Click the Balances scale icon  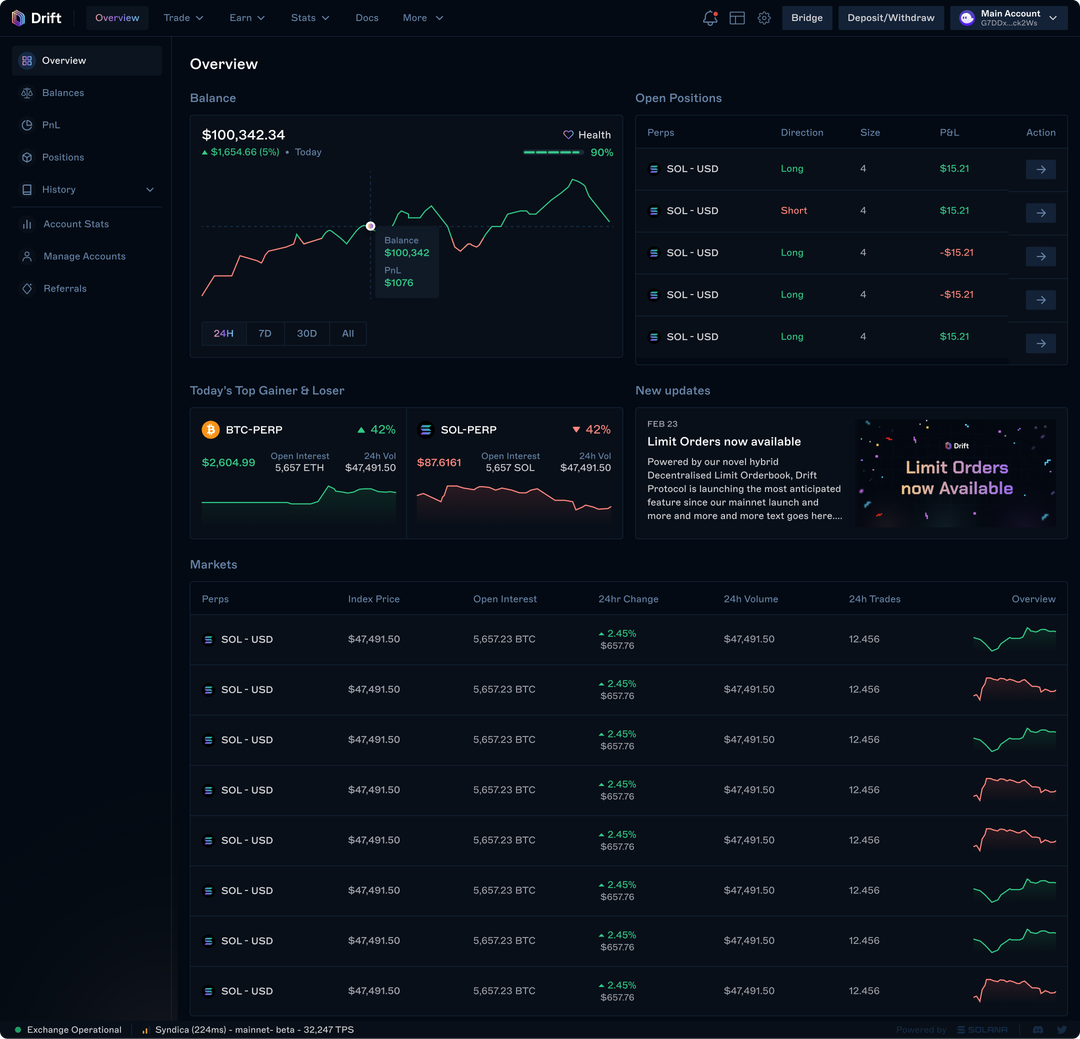27,93
